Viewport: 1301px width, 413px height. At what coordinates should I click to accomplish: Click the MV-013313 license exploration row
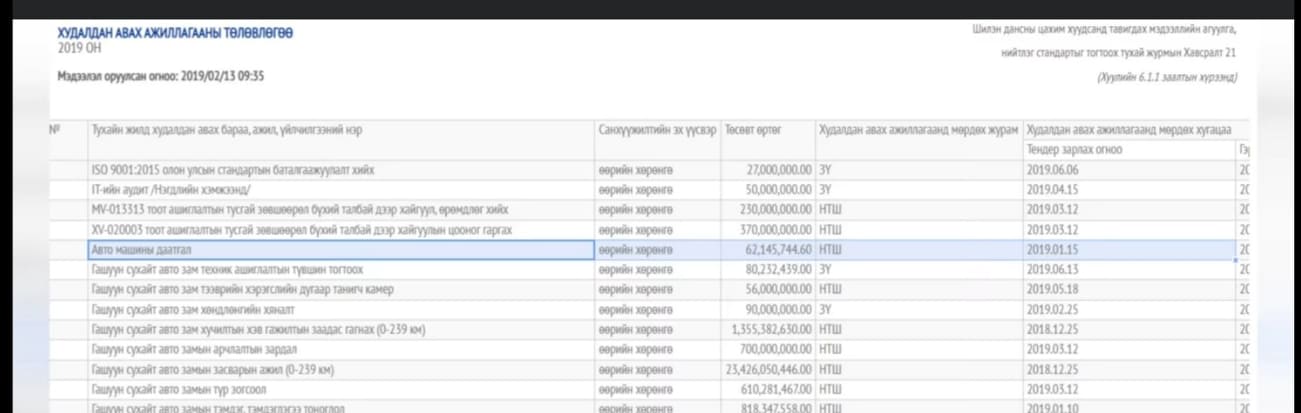point(299,210)
